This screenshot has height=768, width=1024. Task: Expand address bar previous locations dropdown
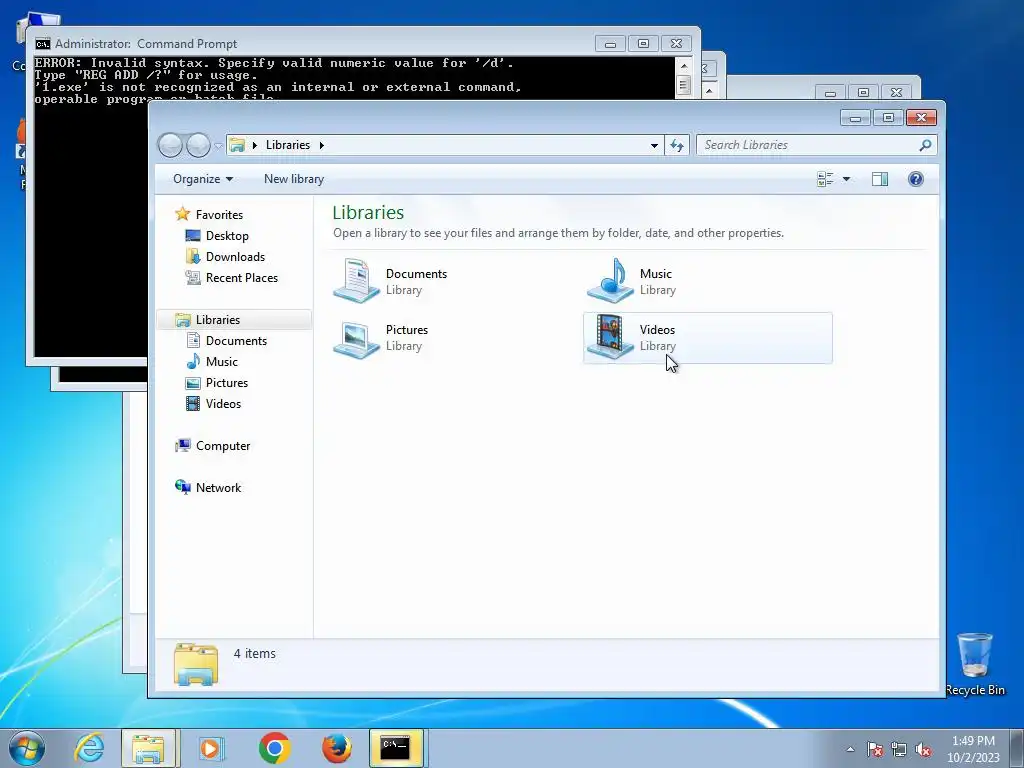coord(654,146)
